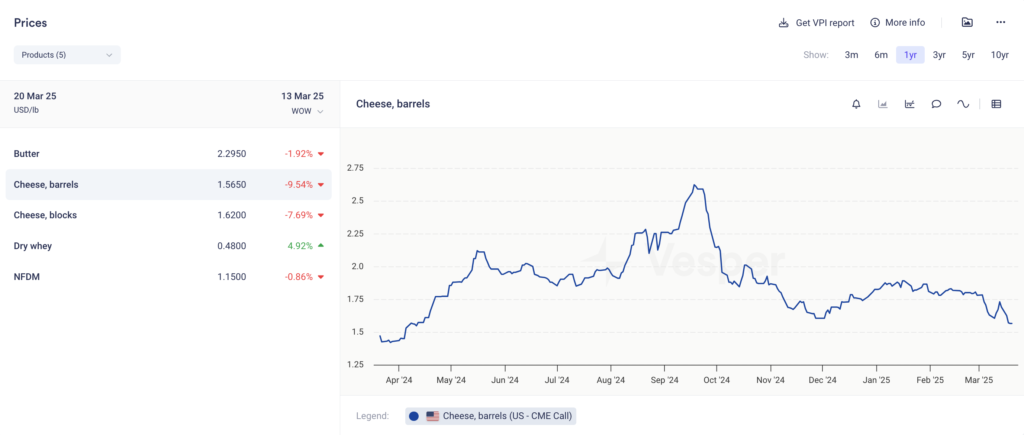Image resolution: width=1024 pixels, height=435 pixels.
Task: Click the wave curve icon
Action: click(963, 104)
